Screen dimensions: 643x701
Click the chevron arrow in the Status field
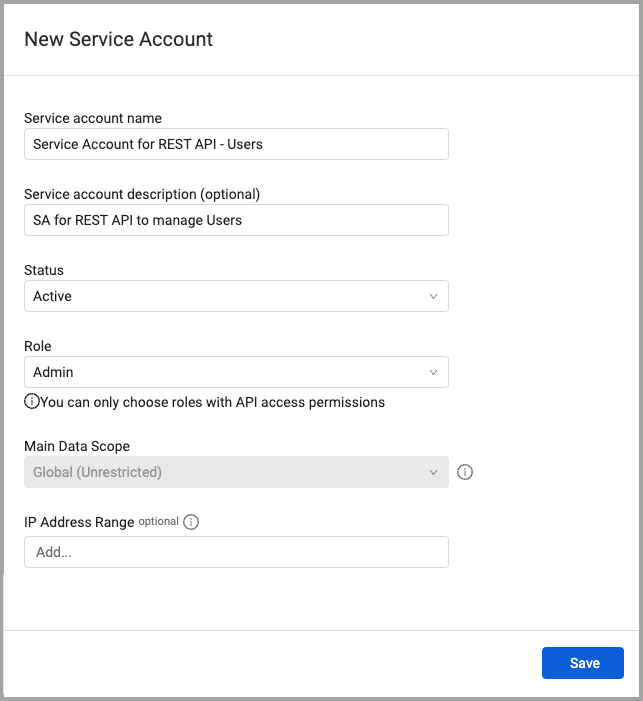[433, 296]
